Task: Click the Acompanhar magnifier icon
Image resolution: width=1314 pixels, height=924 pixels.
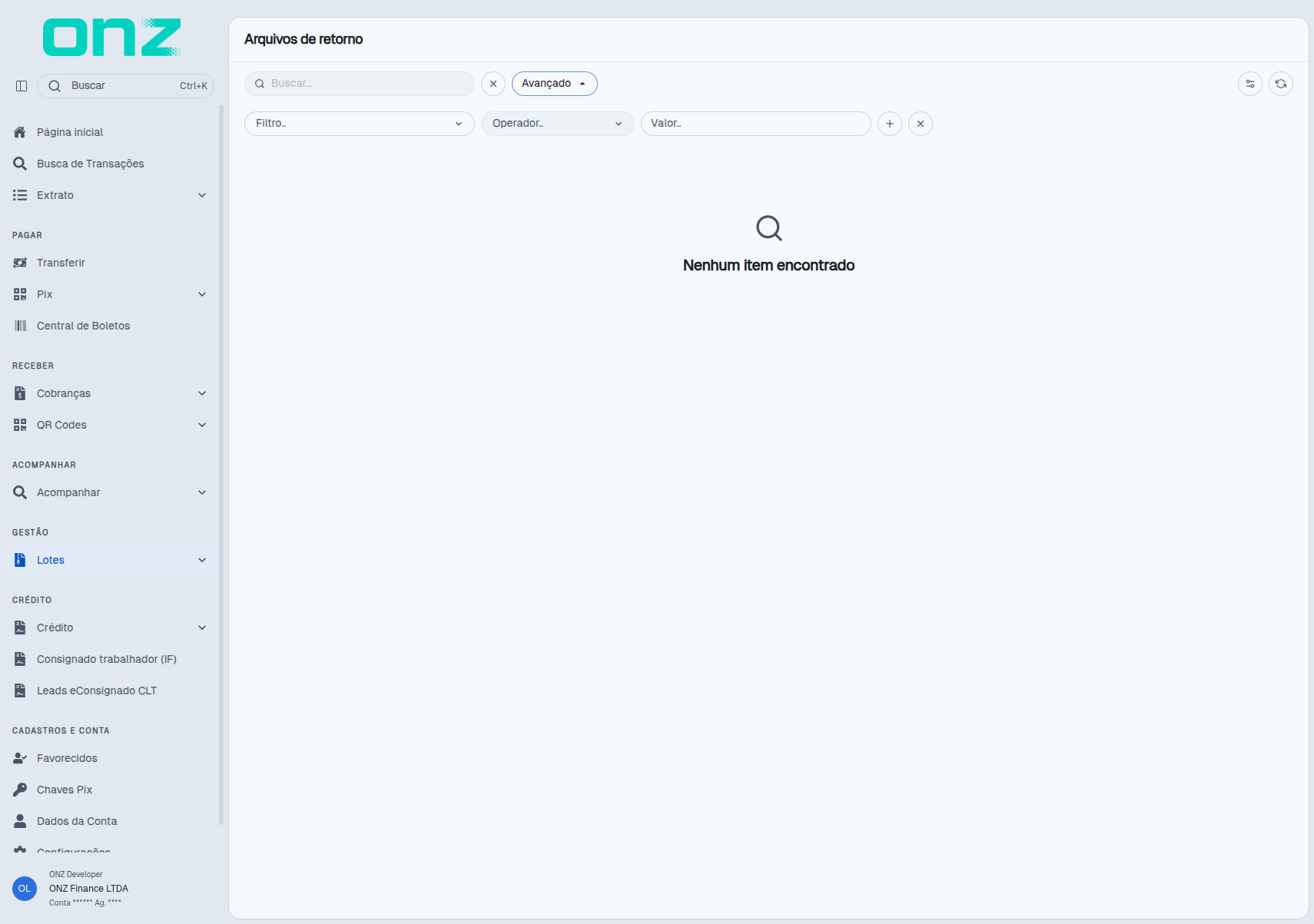Action: point(20,492)
